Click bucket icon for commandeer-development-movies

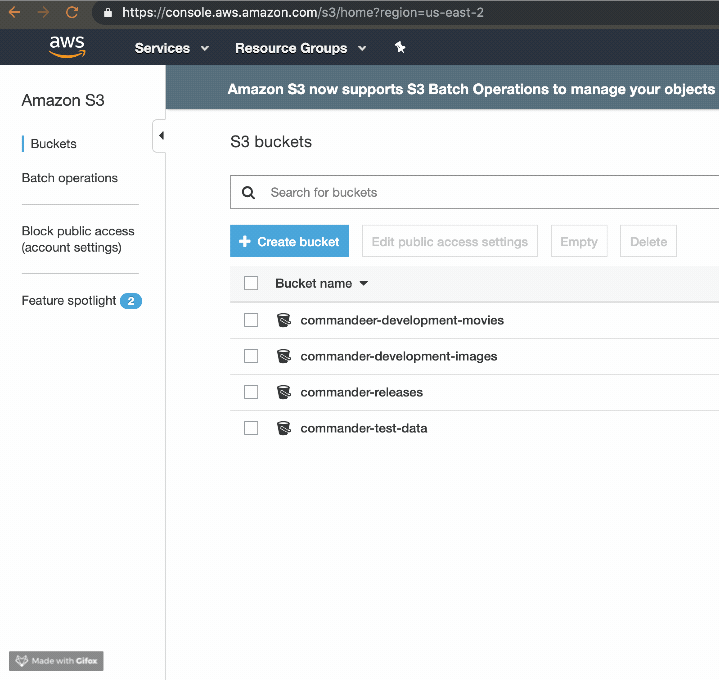tap(284, 320)
